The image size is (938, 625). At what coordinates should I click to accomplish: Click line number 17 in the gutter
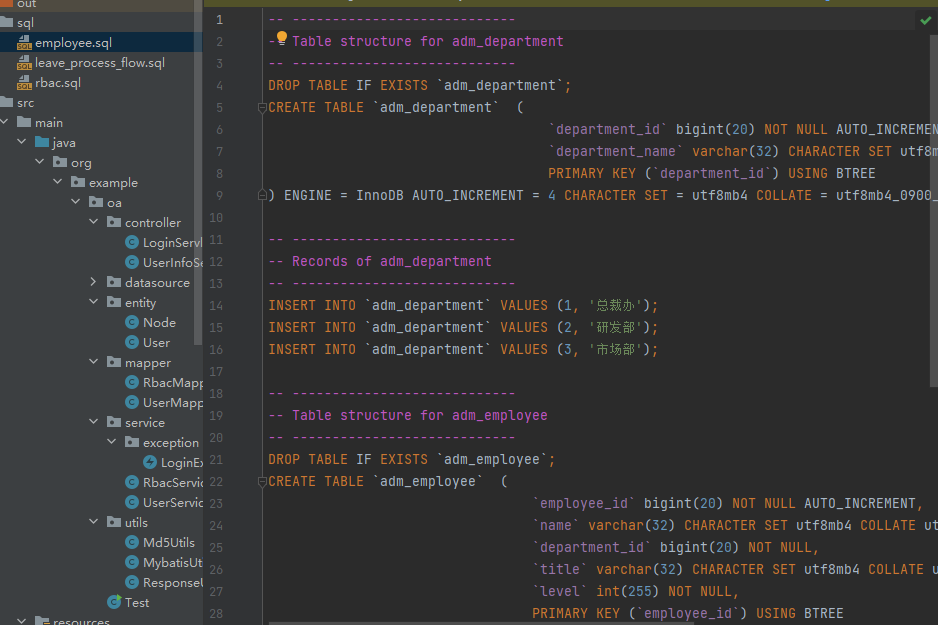point(217,371)
